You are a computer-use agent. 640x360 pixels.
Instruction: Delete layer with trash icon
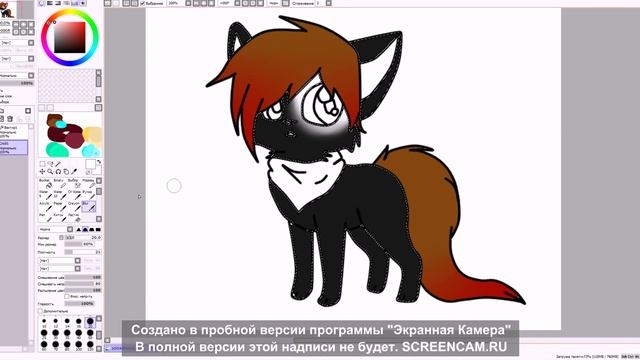coord(10,119)
